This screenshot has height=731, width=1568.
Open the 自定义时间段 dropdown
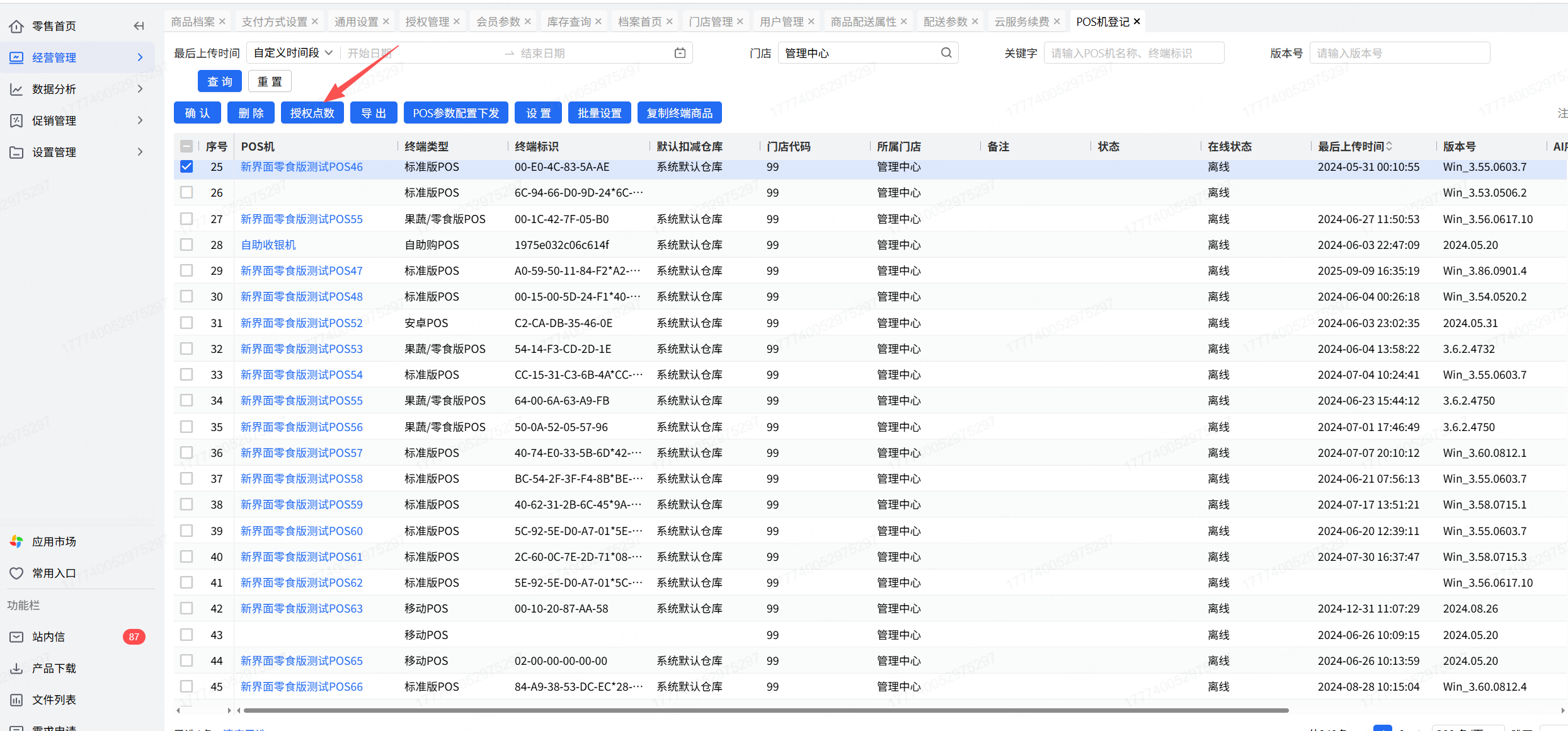[x=293, y=53]
